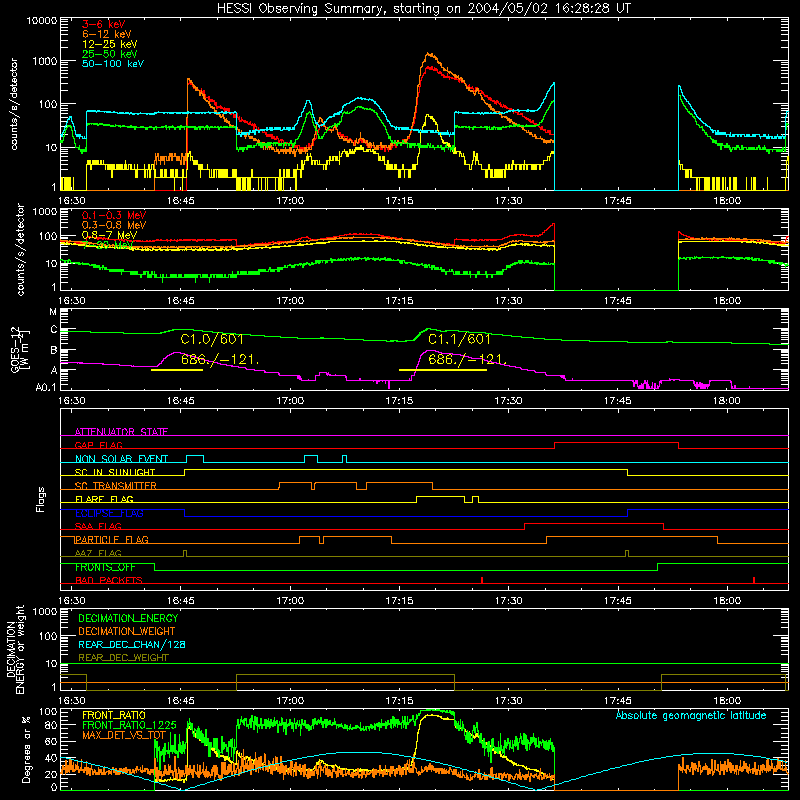Click the 17:30 tick label under the decimation panel
Screen dimensions: 800x800
point(508,701)
